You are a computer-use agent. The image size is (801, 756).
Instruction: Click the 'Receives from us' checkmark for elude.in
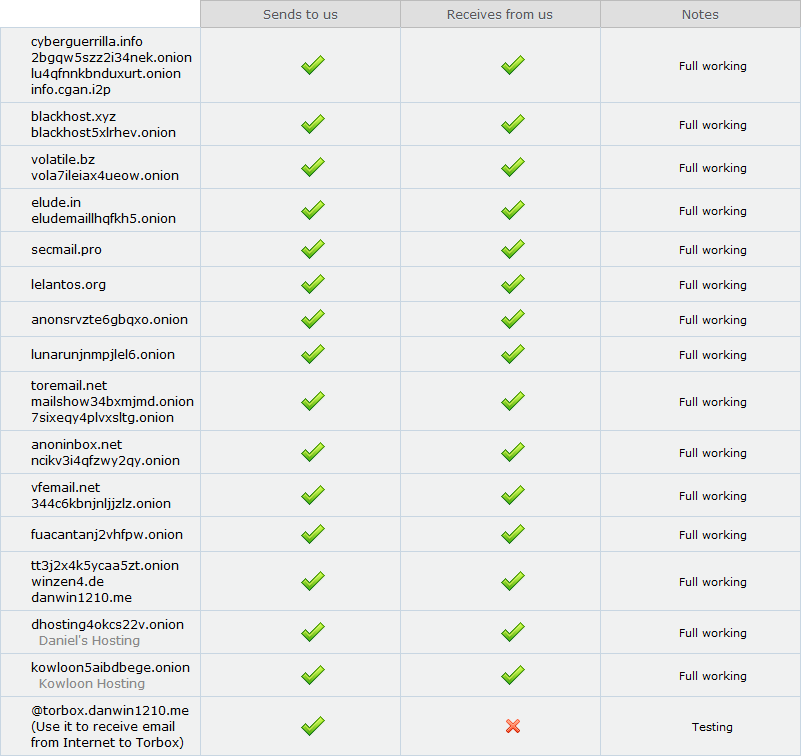[x=513, y=211]
